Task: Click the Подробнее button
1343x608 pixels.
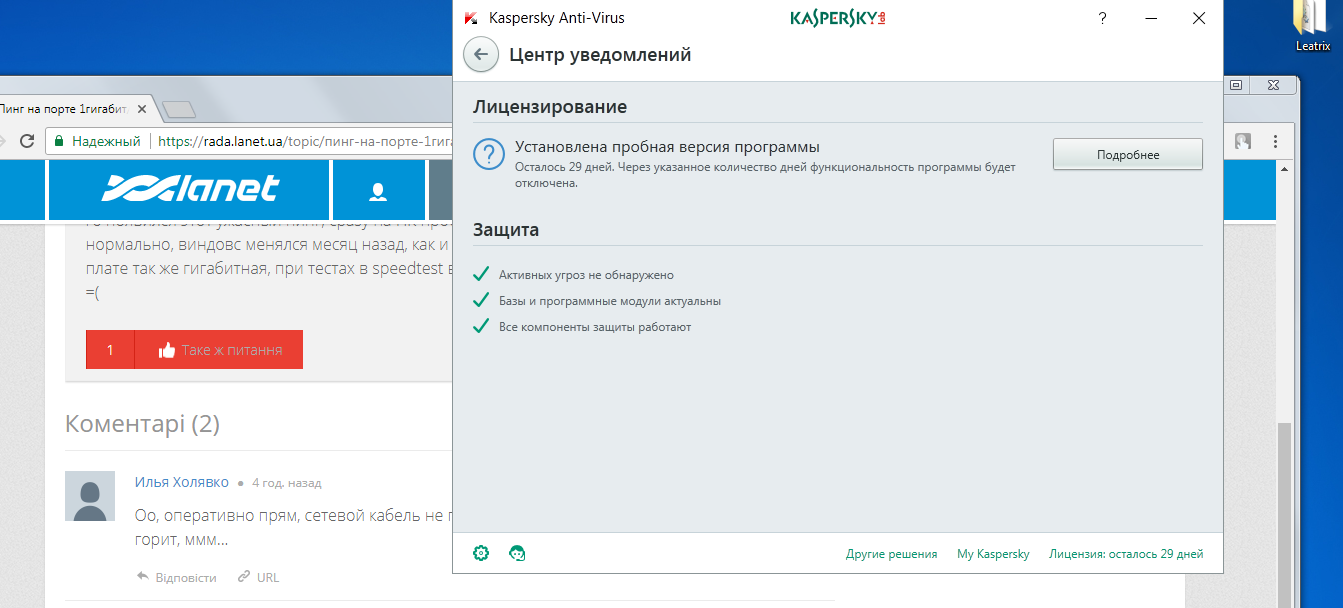Action: (x=1127, y=155)
